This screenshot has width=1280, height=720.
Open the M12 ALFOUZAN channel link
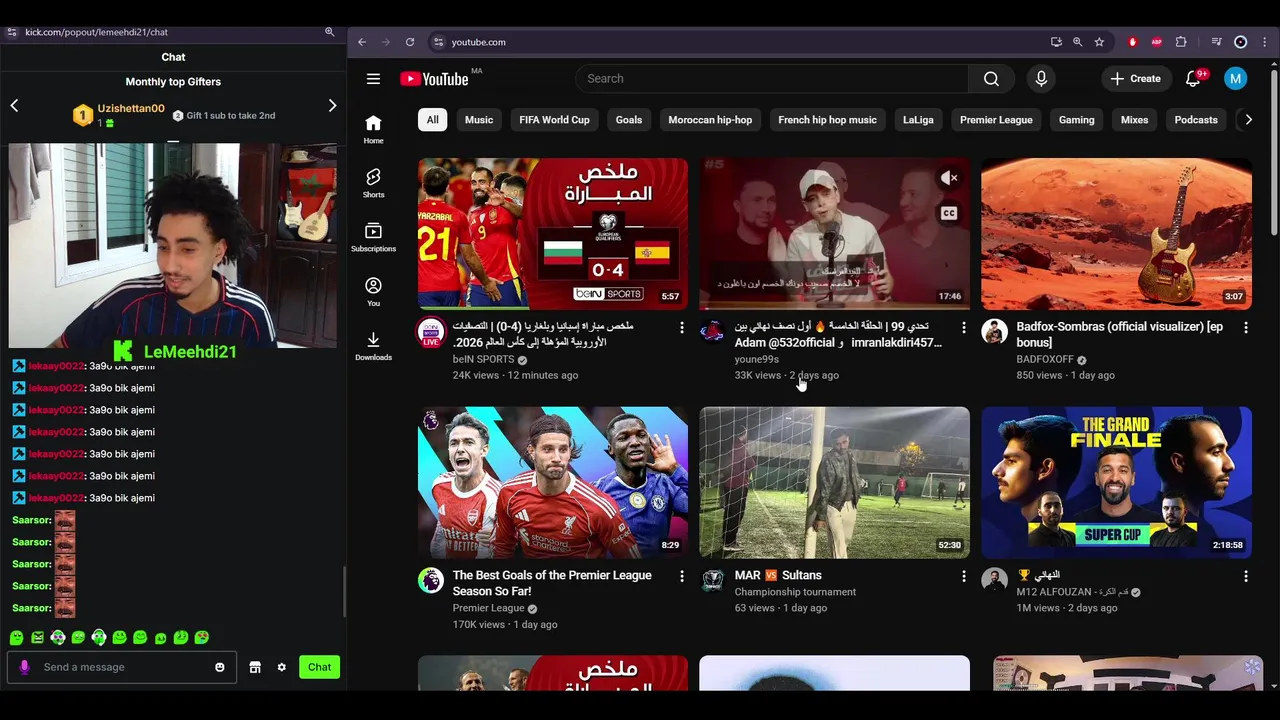coord(1071,592)
